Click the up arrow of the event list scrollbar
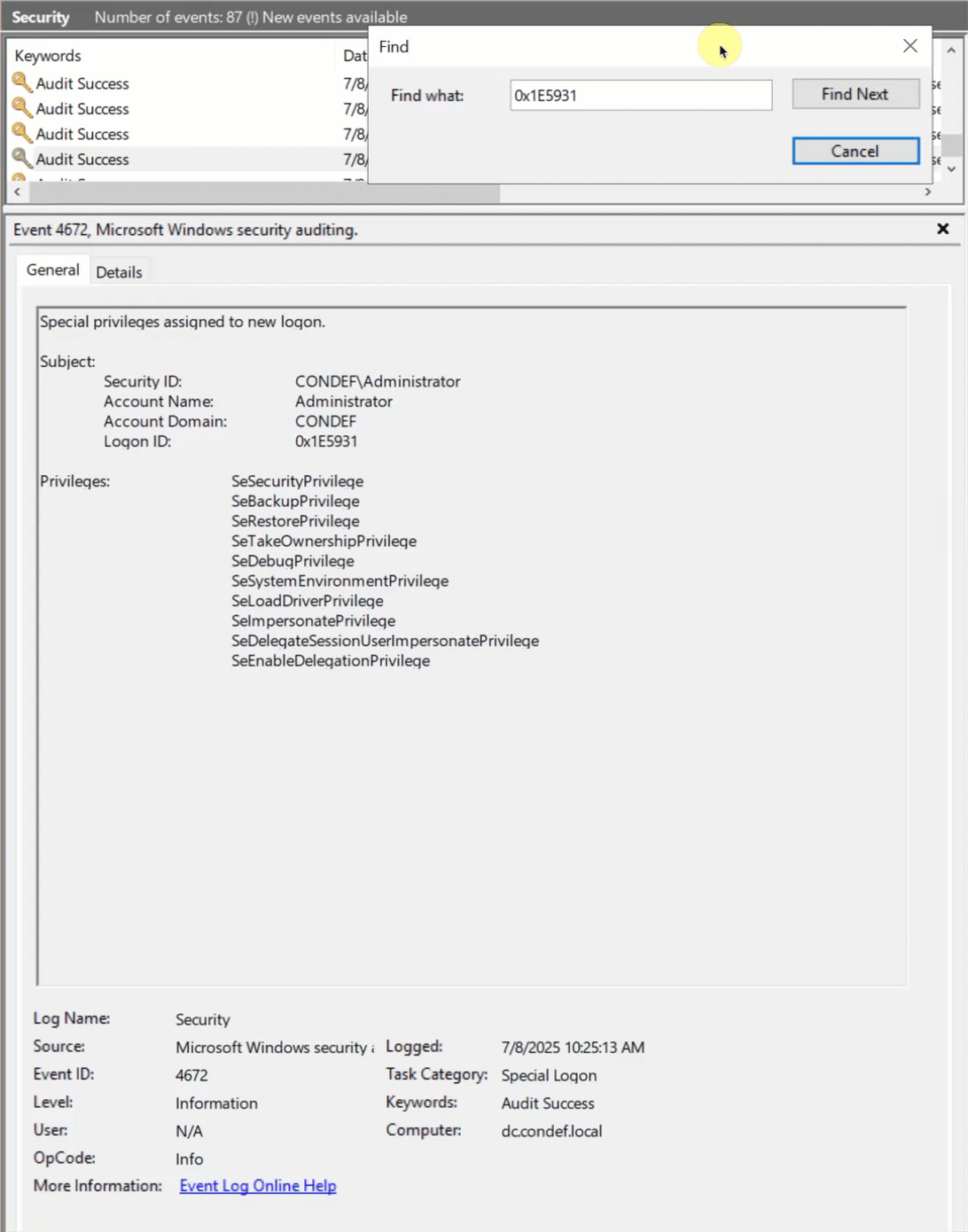The height and width of the screenshot is (1232, 968). 951,51
